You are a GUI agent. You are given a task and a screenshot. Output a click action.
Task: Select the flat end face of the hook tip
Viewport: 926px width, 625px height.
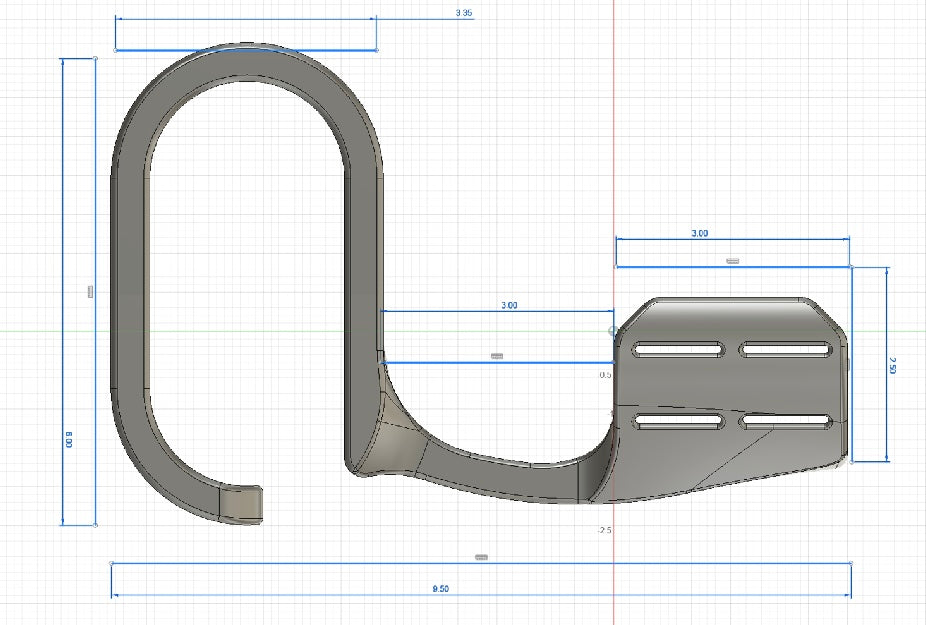coord(241,502)
